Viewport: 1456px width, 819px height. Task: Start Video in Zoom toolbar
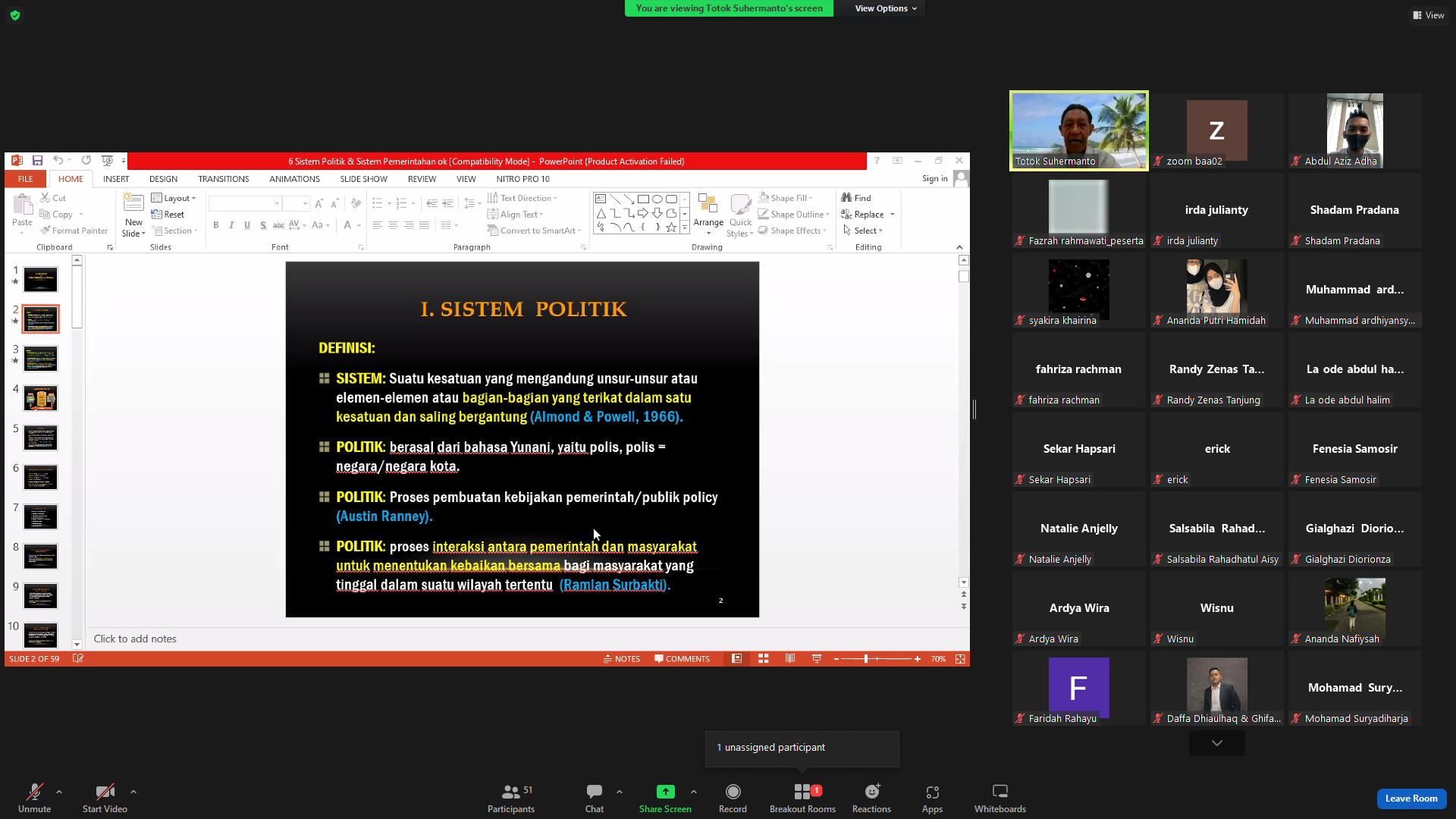click(x=105, y=799)
